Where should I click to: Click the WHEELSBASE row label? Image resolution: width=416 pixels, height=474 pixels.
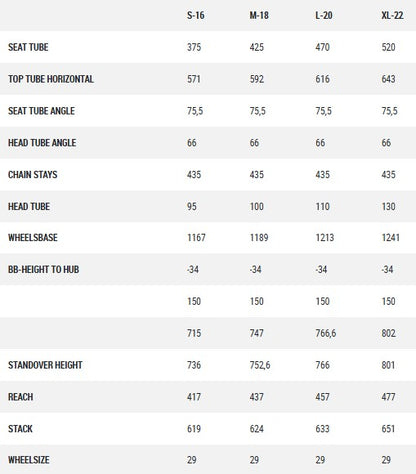(x=33, y=237)
